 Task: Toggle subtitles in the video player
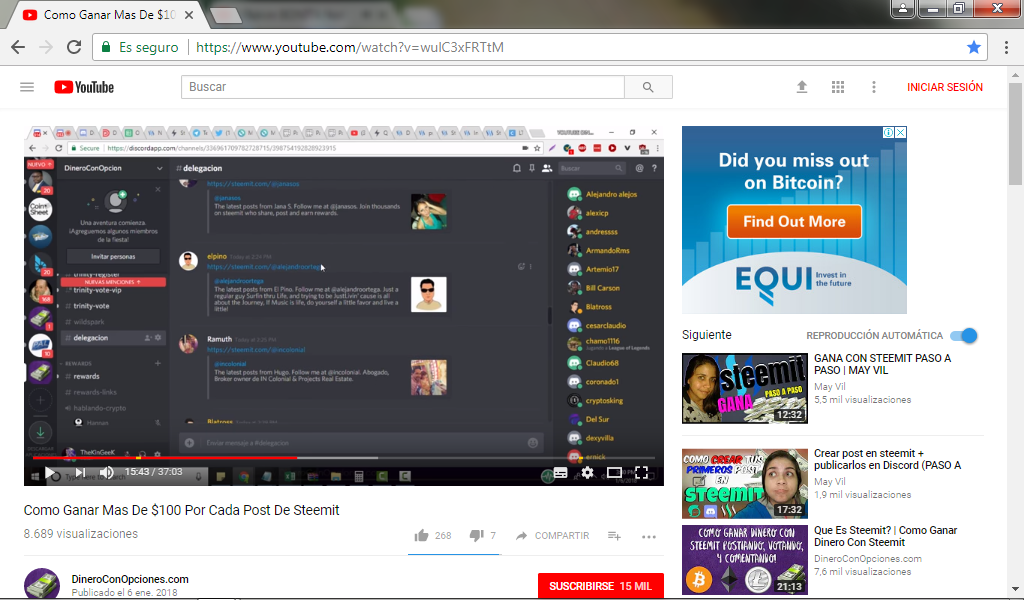[560, 472]
